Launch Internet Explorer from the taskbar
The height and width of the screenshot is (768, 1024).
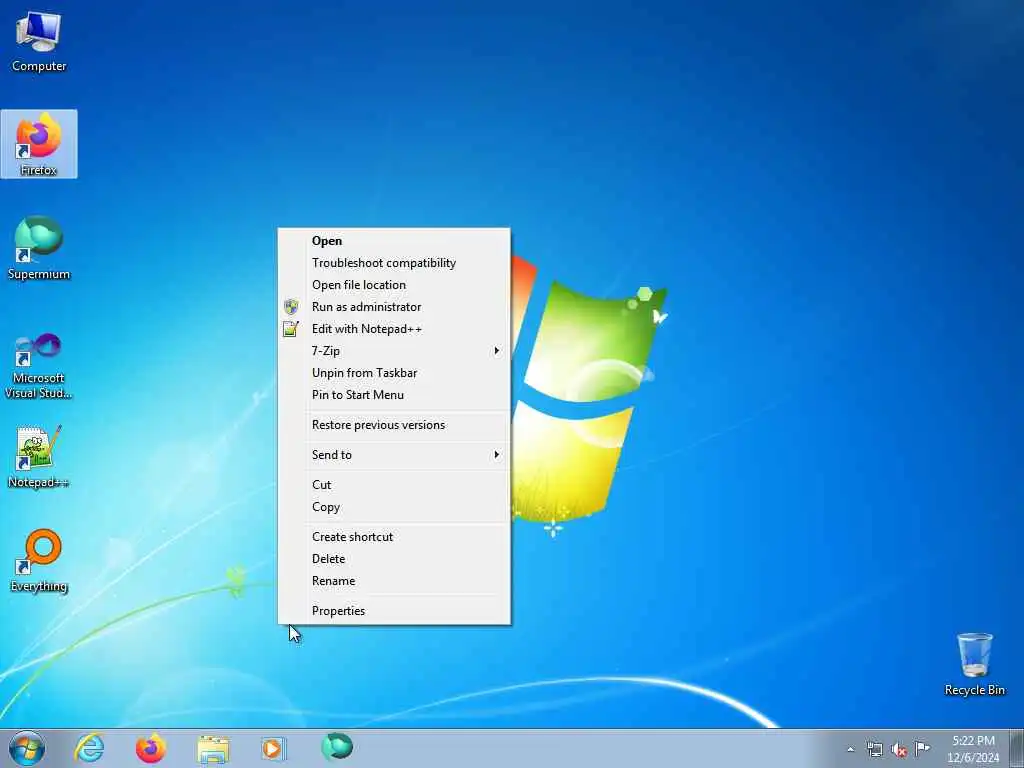pos(89,748)
